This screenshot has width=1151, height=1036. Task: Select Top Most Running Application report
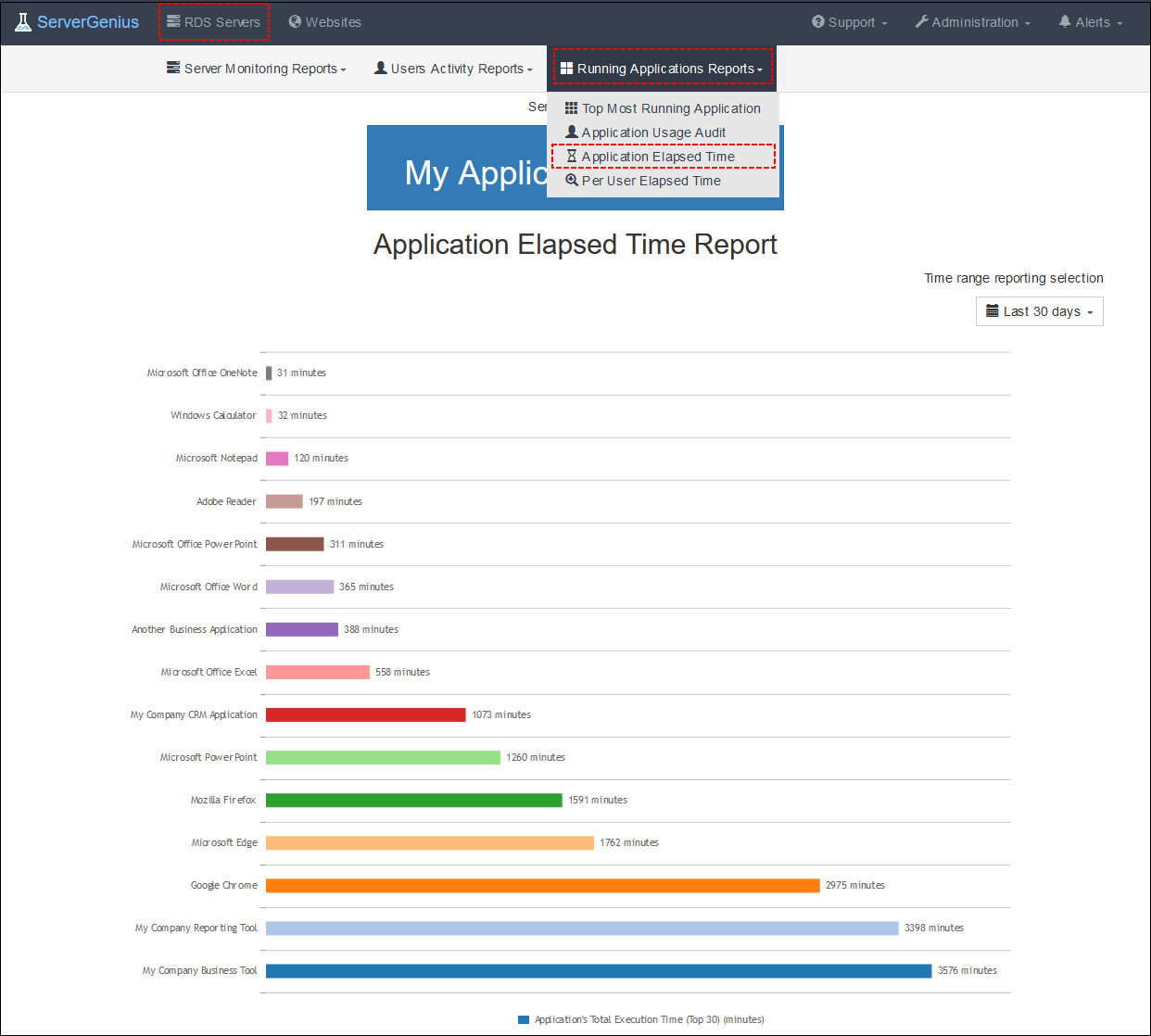point(671,107)
